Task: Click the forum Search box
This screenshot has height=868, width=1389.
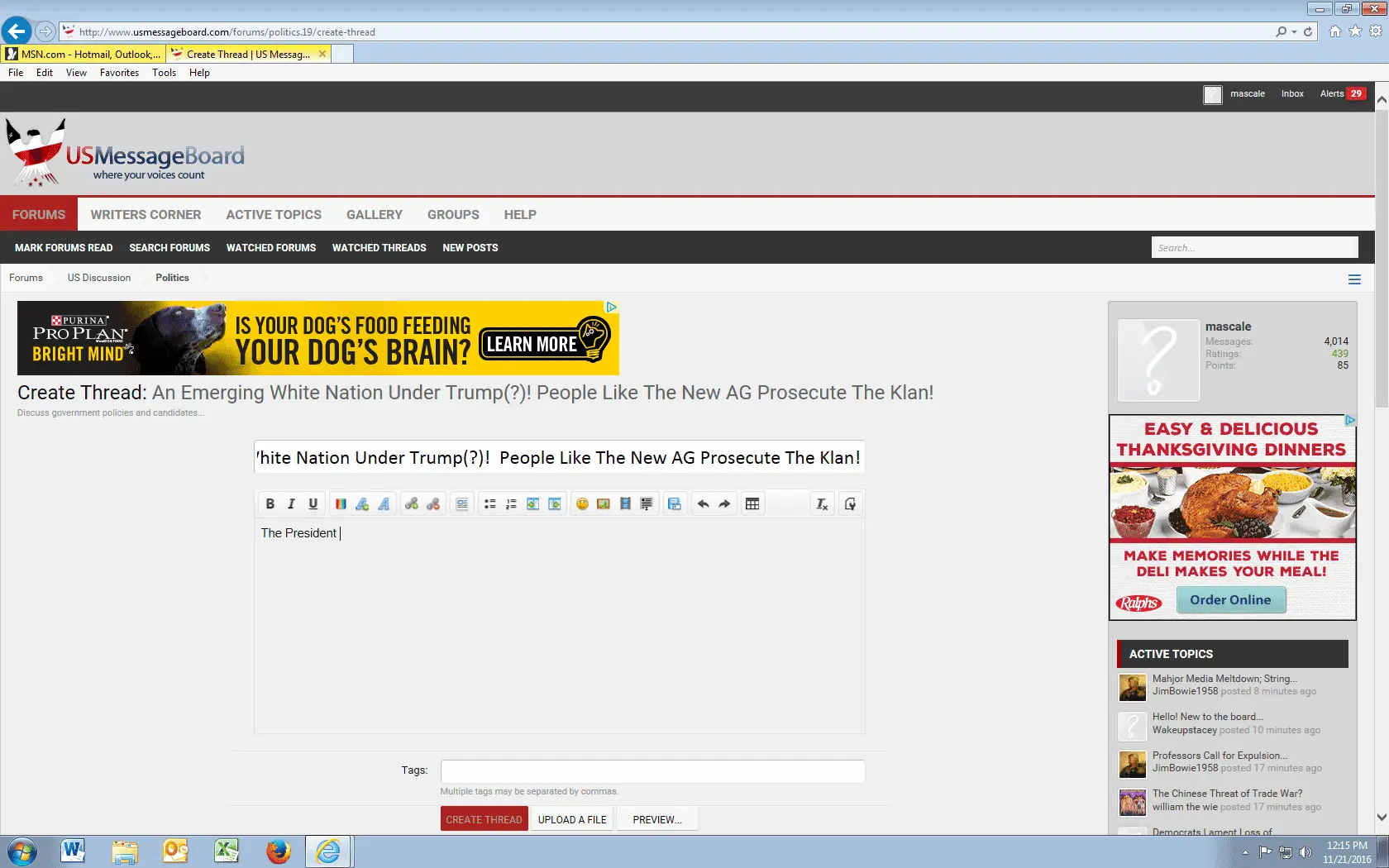Action: coord(1254,247)
